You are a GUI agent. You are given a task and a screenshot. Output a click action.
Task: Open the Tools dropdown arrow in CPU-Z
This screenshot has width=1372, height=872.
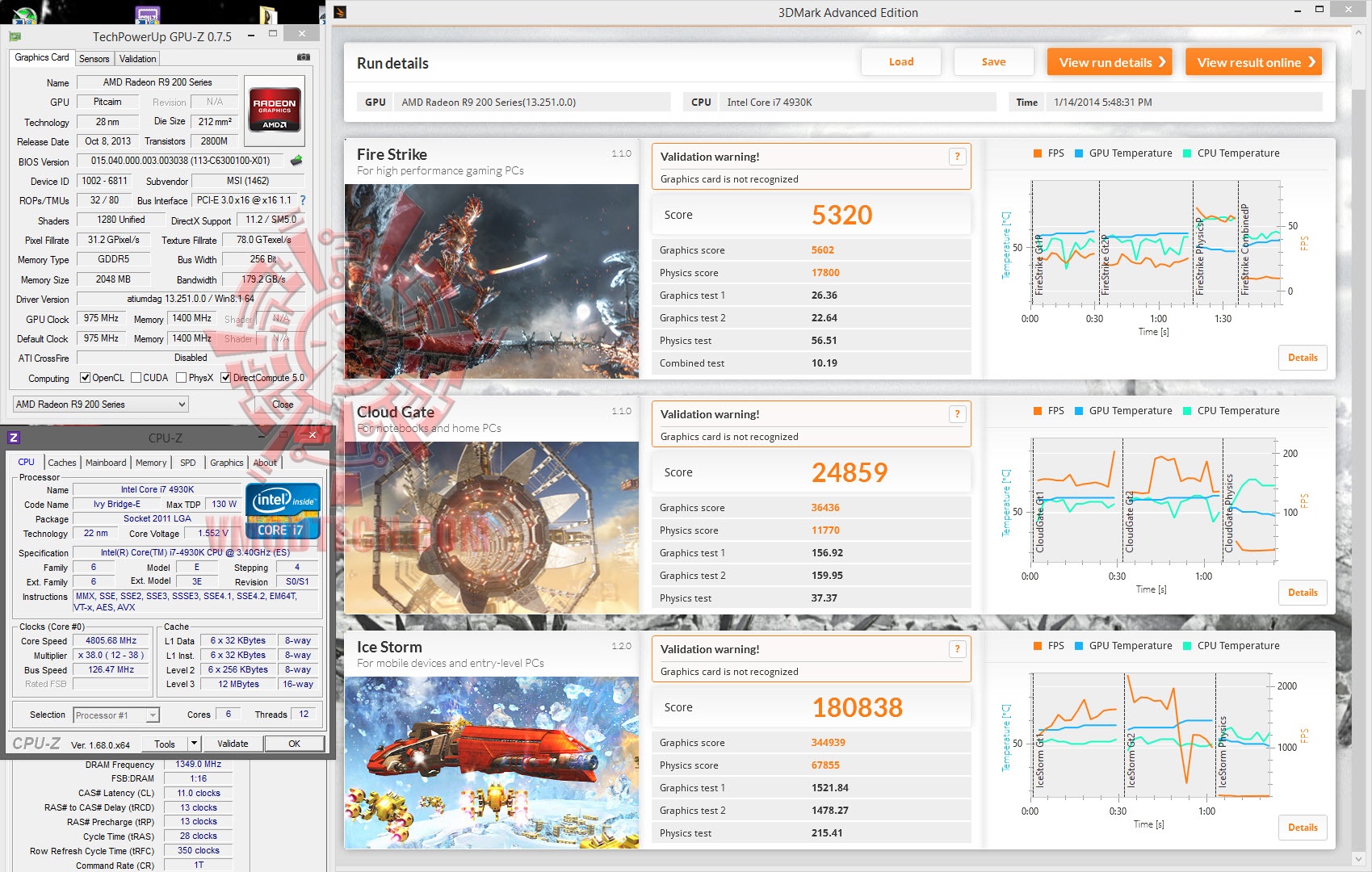194,744
